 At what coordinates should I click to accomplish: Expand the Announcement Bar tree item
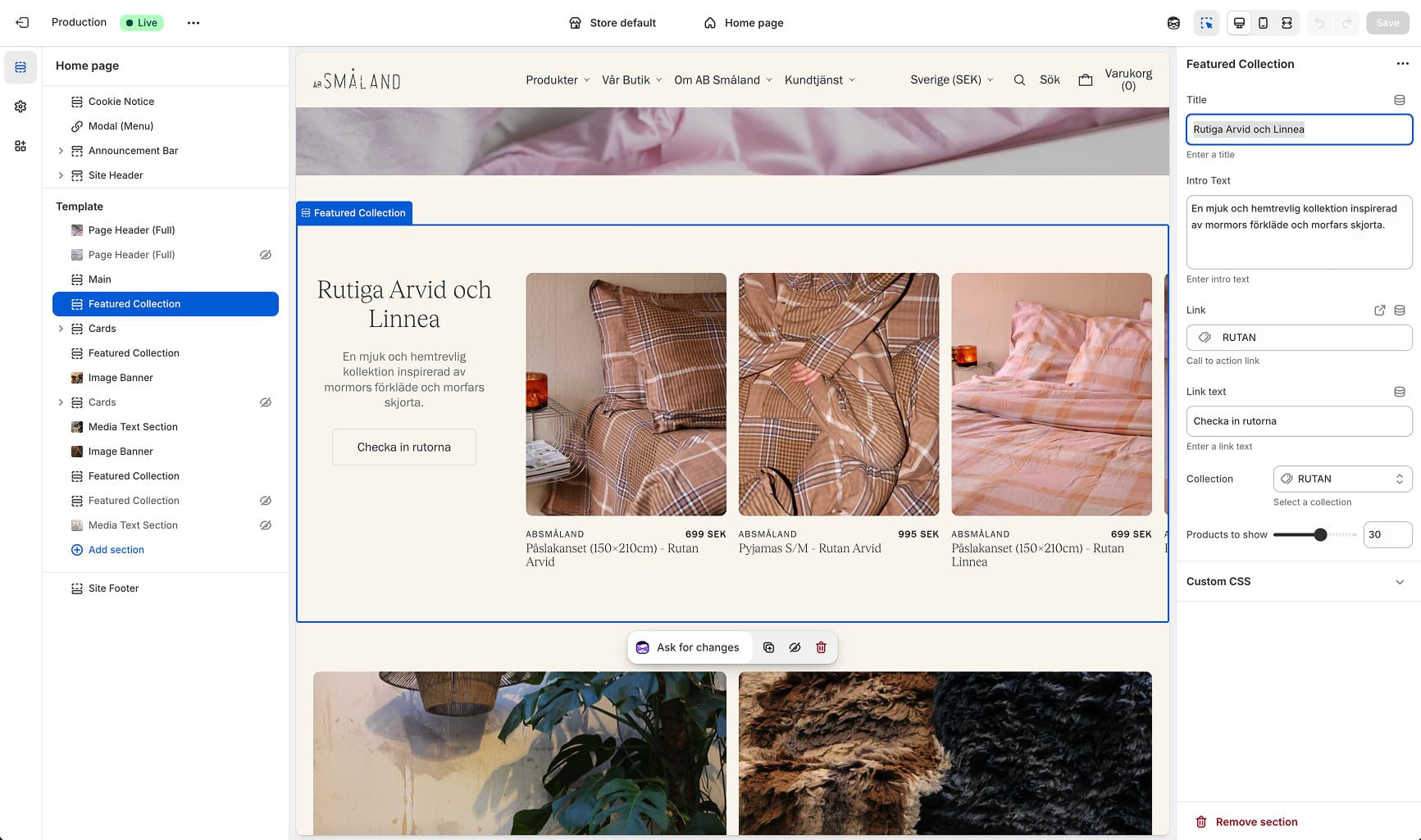pyautogui.click(x=61, y=151)
